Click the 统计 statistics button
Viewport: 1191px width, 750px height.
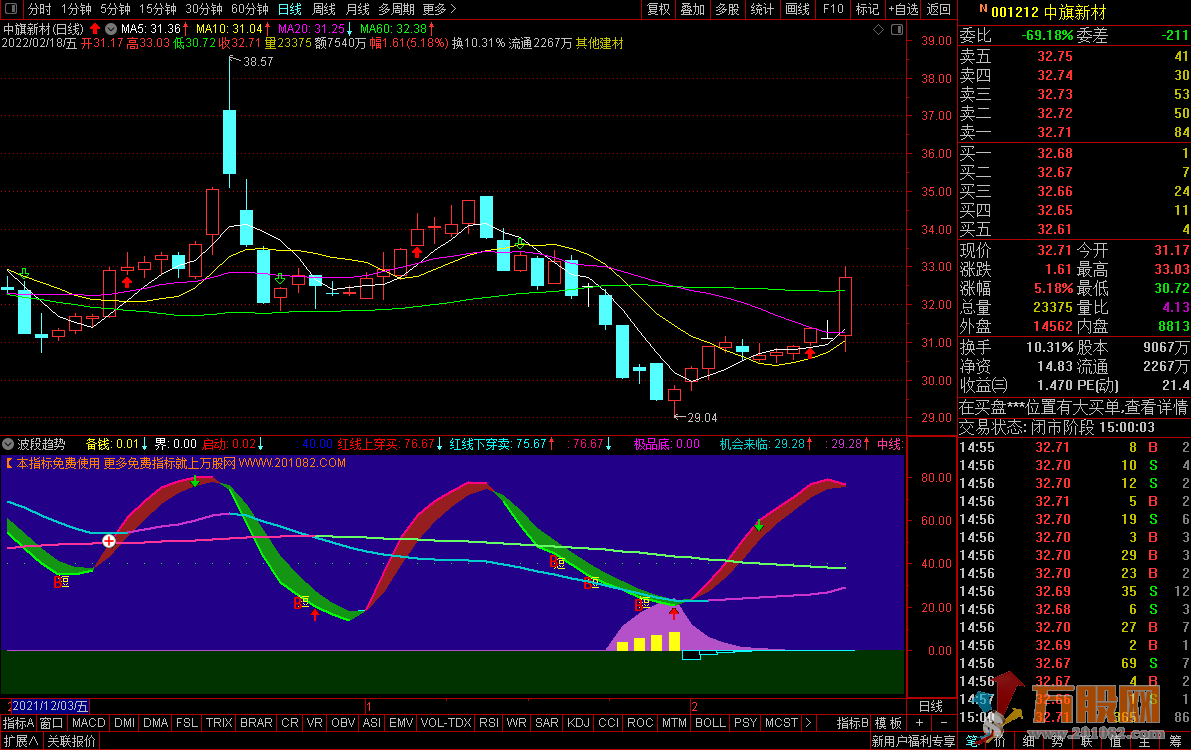pyautogui.click(x=762, y=9)
